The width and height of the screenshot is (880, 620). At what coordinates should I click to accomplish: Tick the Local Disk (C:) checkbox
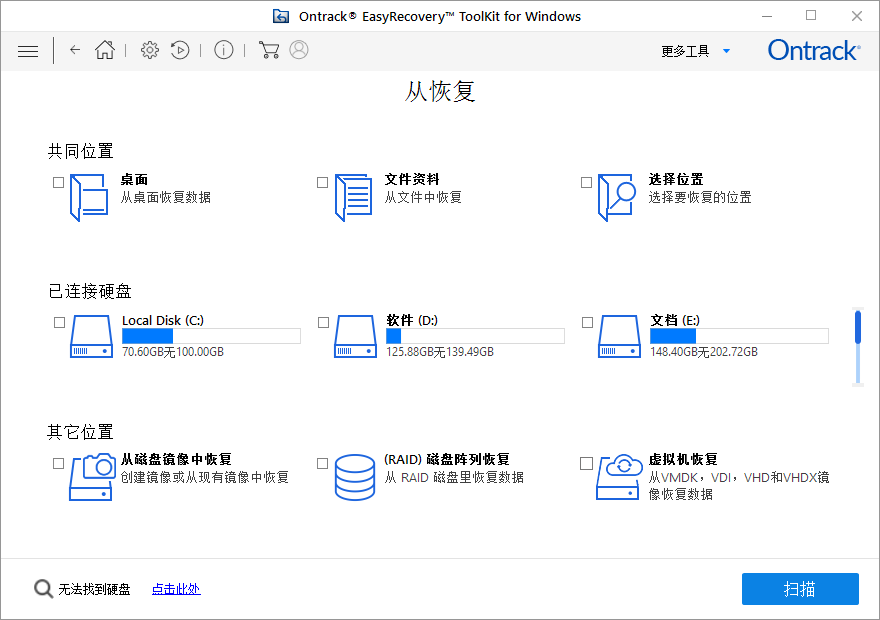(x=59, y=323)
